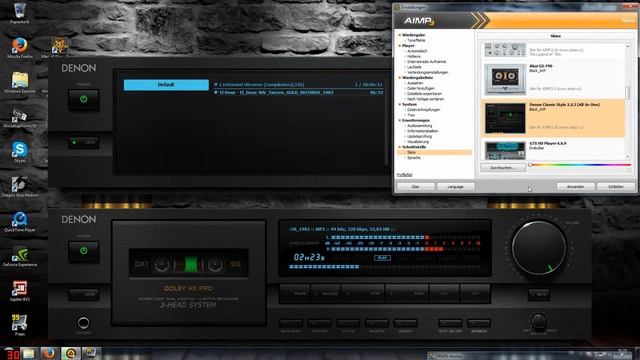Click the AIMP icon in the taskbar

click(x=71, y=353)
